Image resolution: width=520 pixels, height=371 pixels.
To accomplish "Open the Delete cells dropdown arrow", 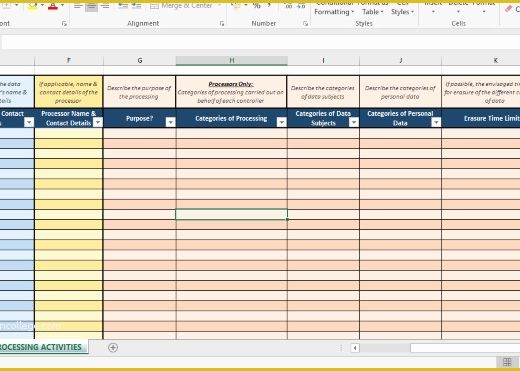I will (458, 12).
